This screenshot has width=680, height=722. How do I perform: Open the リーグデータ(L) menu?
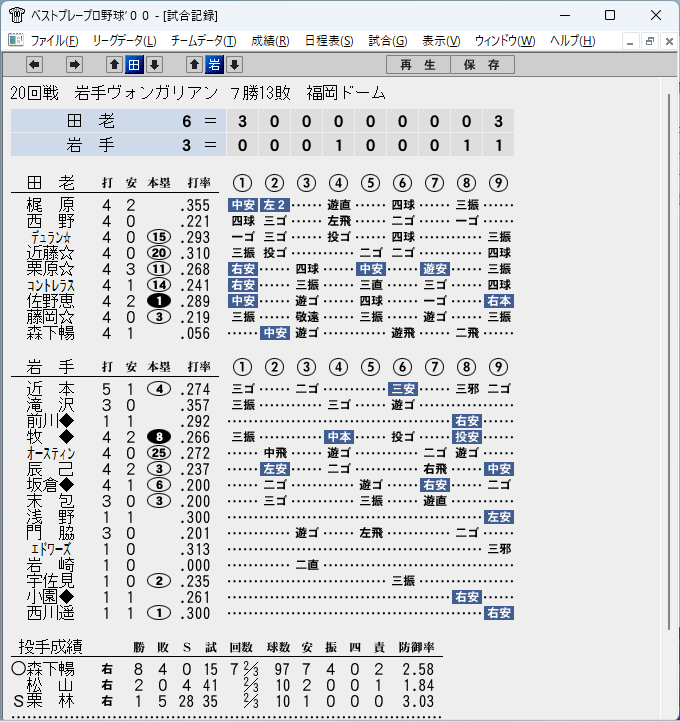[x=124, y=41]
